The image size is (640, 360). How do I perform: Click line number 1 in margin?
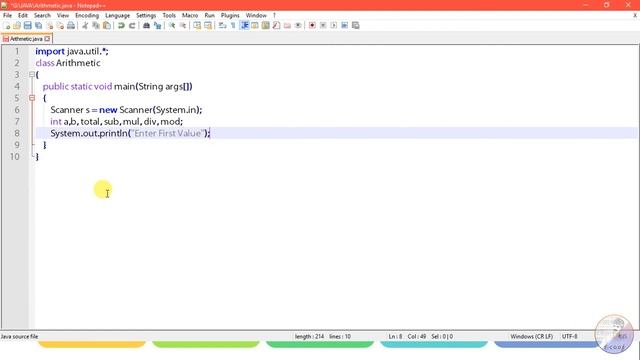tap(17, 51)
